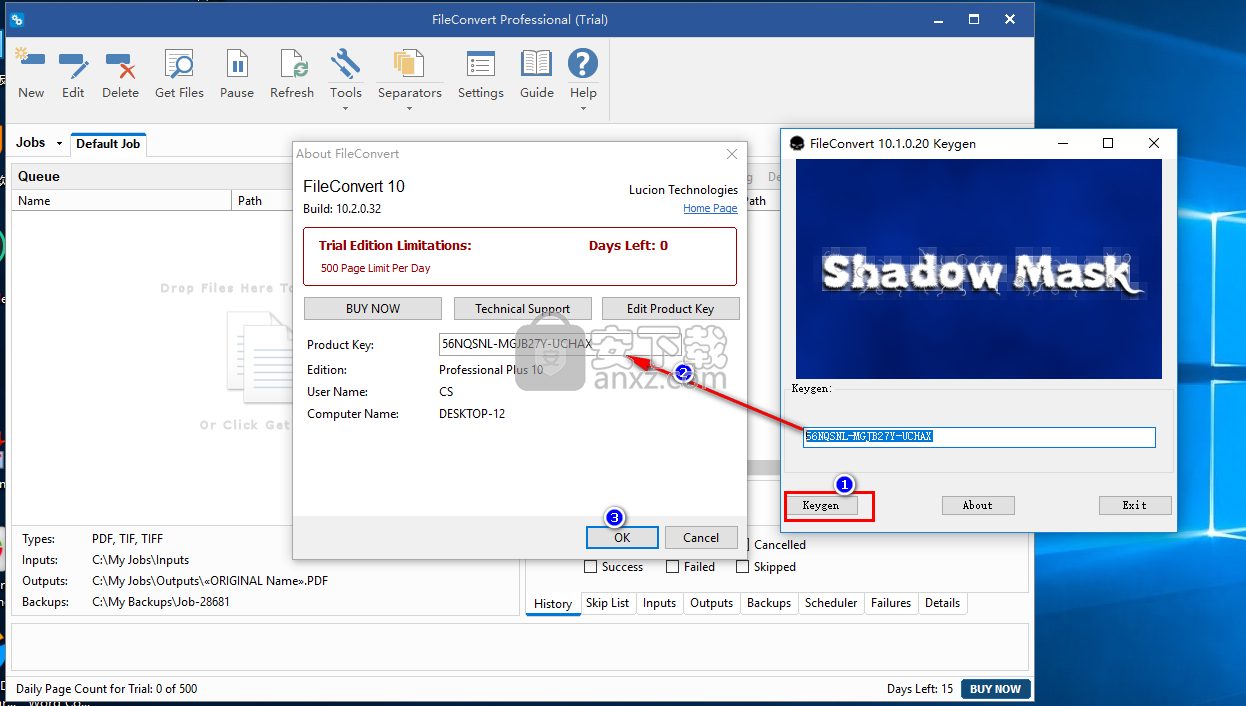Switch to the Skip List tab

click(x=608, y=603)
